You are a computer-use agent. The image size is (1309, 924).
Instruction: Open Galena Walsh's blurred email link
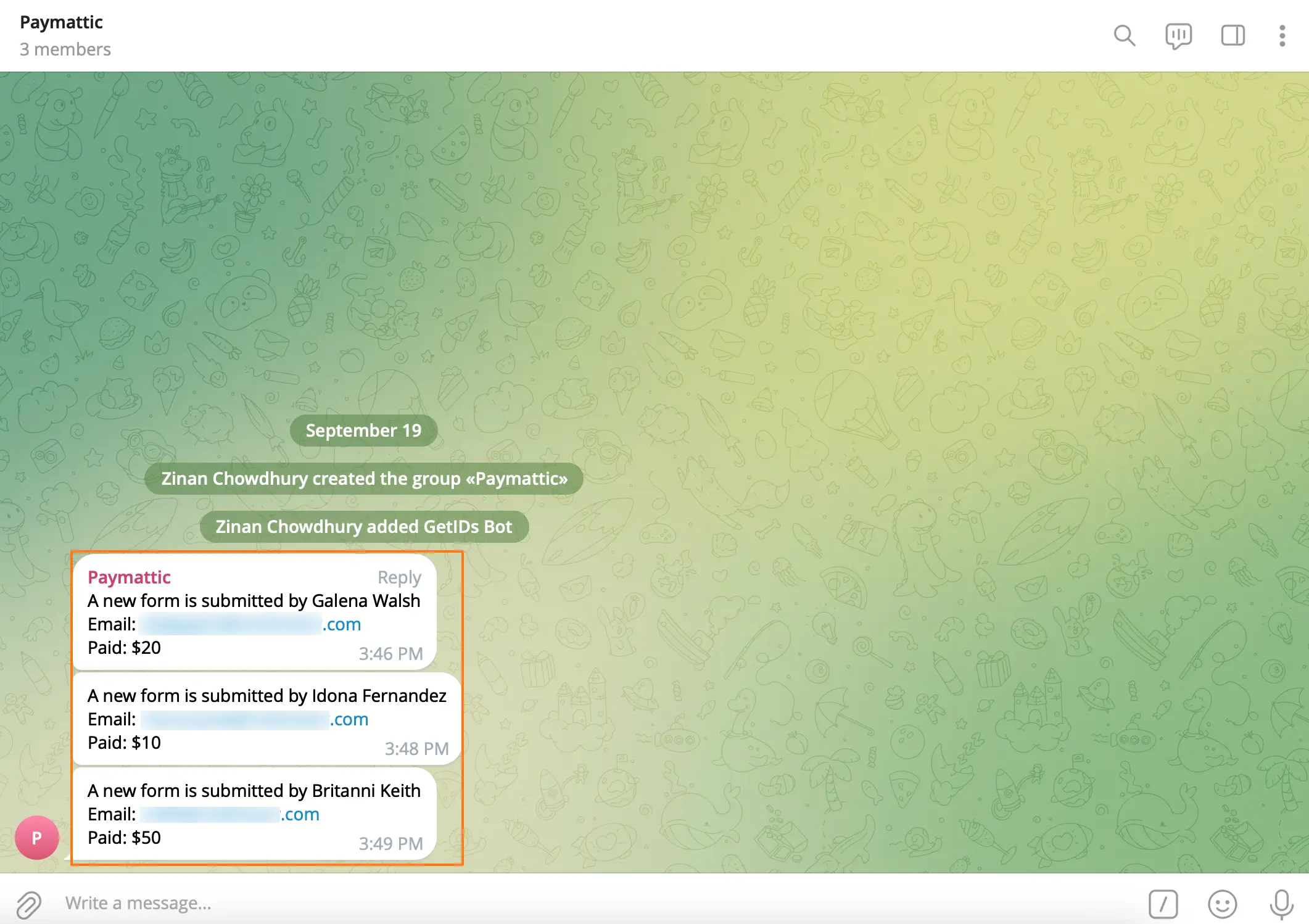tap(250, 624)
